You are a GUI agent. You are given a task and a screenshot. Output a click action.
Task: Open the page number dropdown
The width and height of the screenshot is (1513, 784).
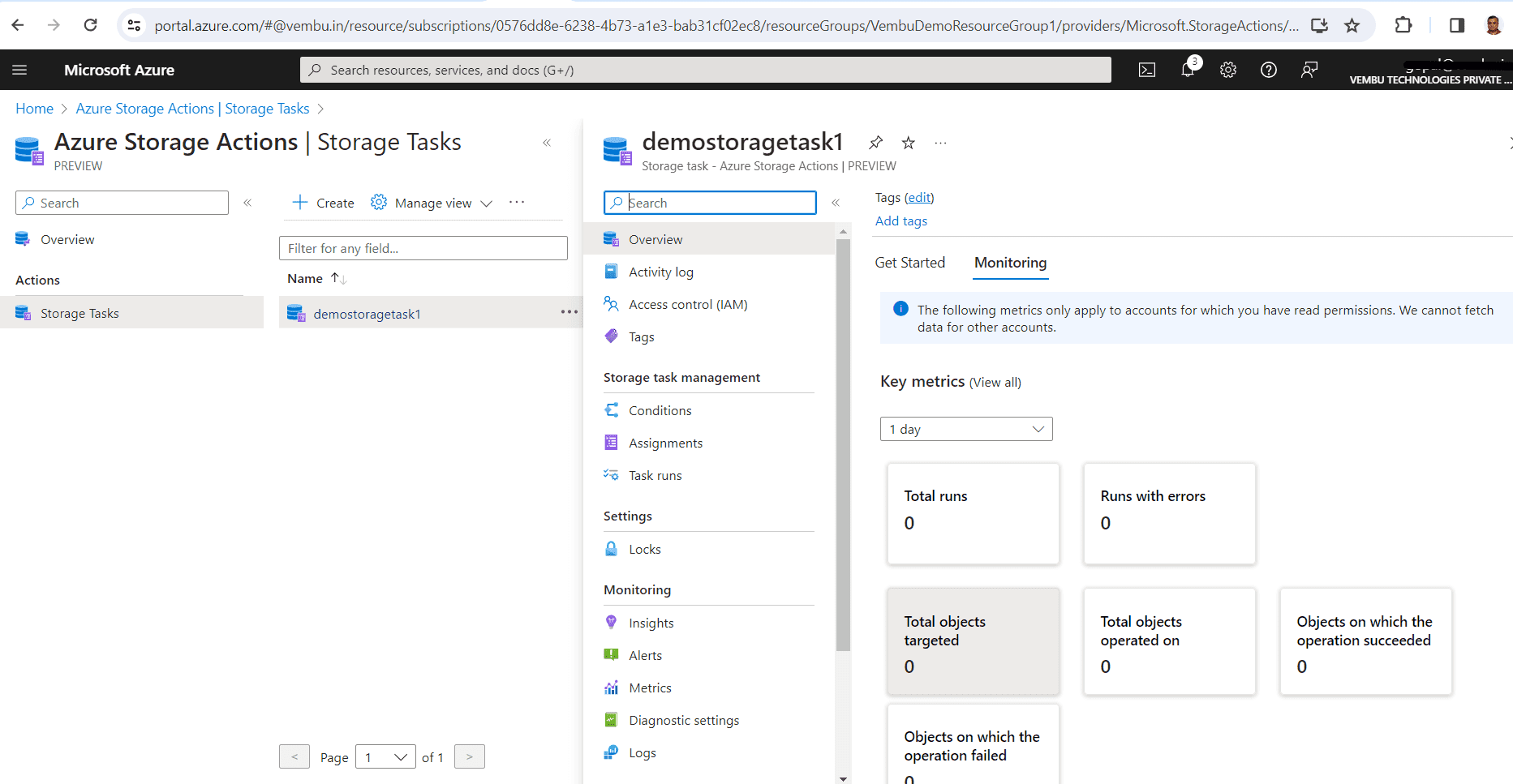click(x=385, y=757)
